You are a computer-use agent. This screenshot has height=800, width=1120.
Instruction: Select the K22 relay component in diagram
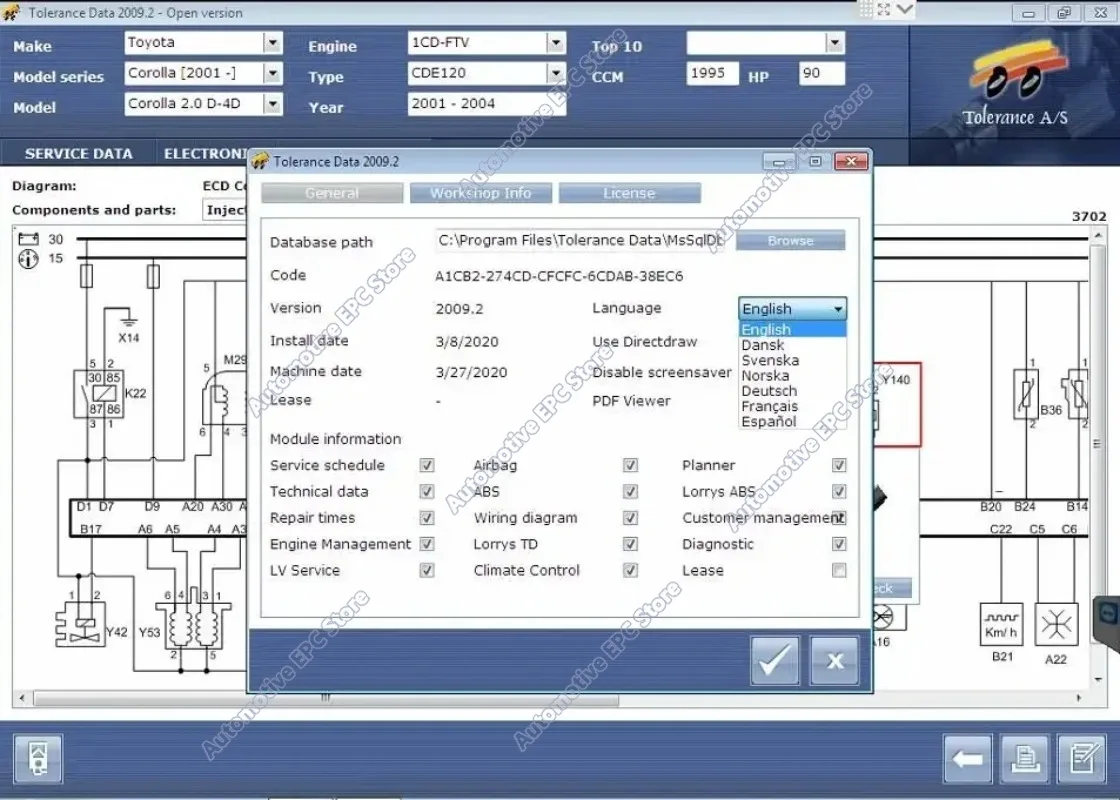99,393
